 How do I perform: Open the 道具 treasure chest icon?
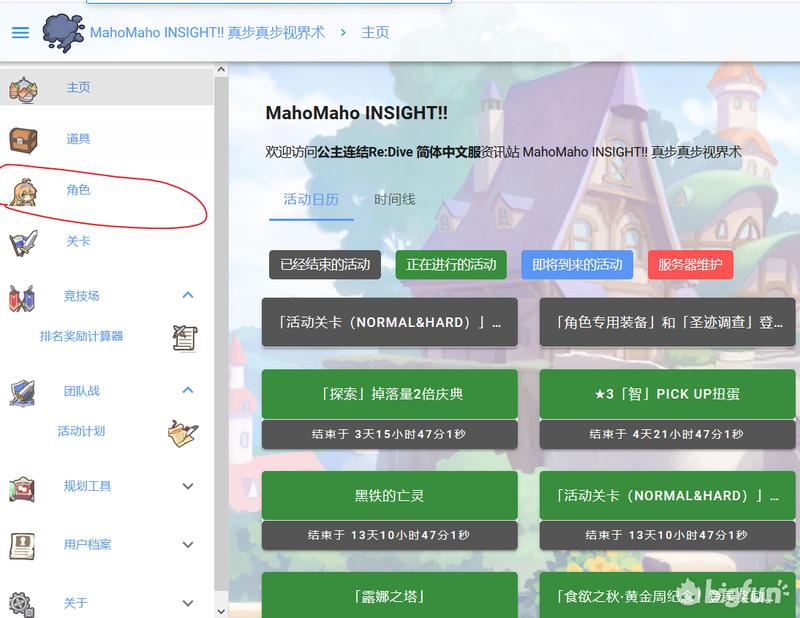[x=25, y=138]
